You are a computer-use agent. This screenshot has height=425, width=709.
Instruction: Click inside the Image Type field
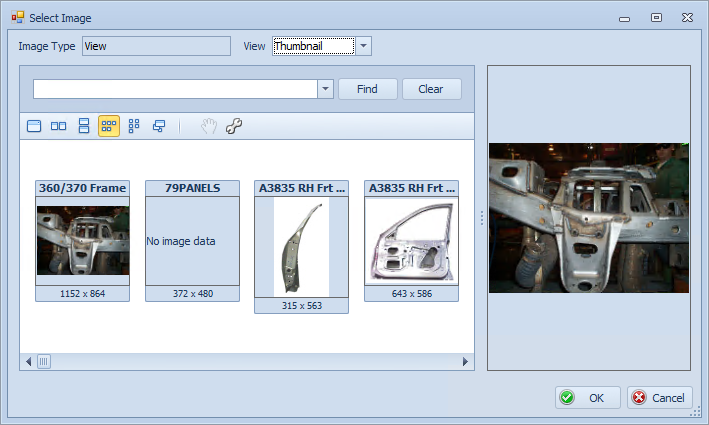(x=156, y=46)
